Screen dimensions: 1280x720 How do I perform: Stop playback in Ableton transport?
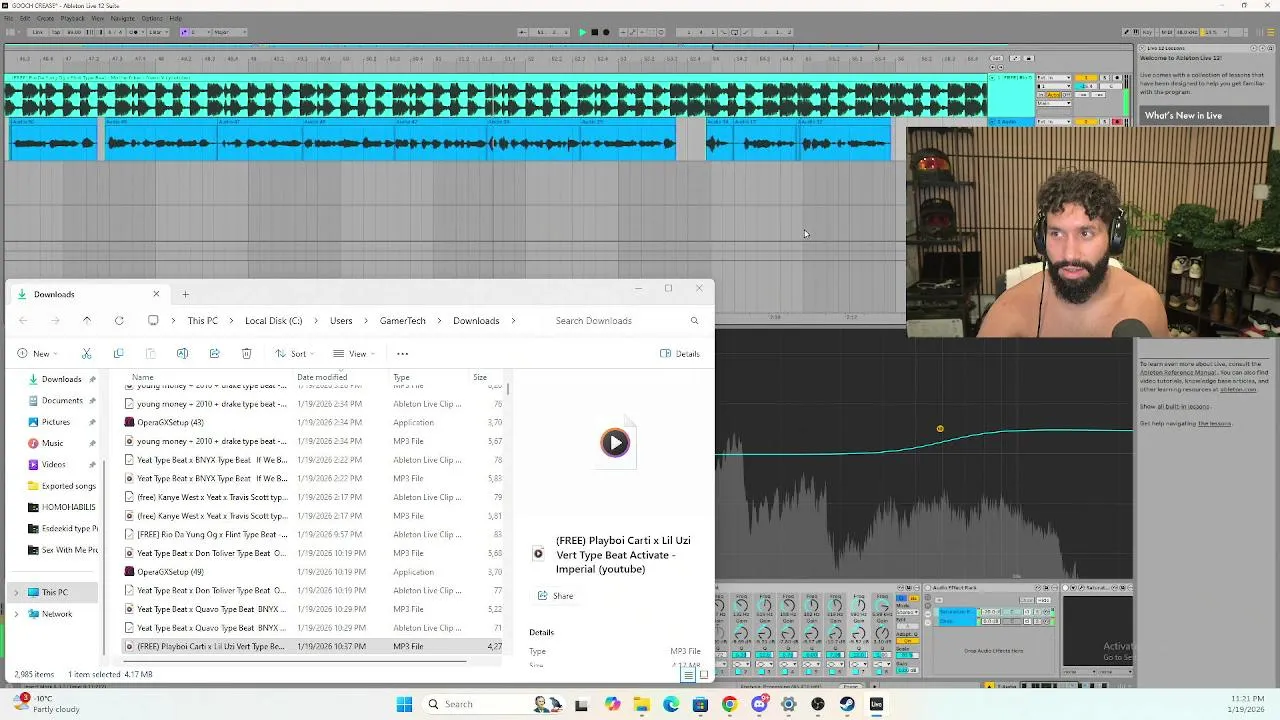pos(594,32)
